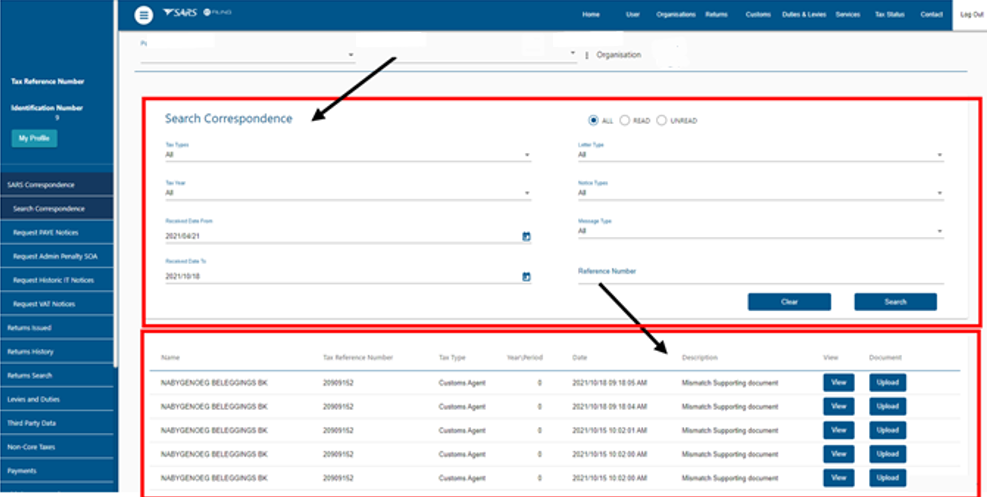Select the UNREAD radio button
Viewport: 1002px width, 497px height.
pyautogui.click(x=661, y=120)
